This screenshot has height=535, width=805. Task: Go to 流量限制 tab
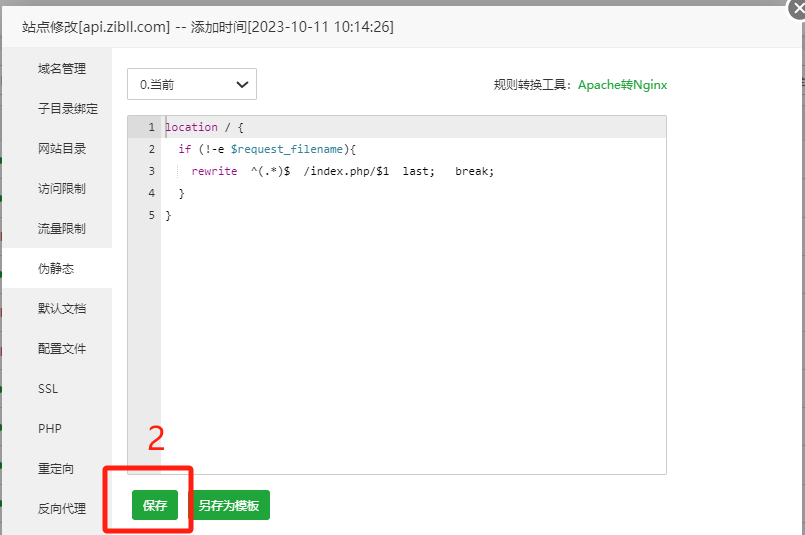click(x=61, y=229)
